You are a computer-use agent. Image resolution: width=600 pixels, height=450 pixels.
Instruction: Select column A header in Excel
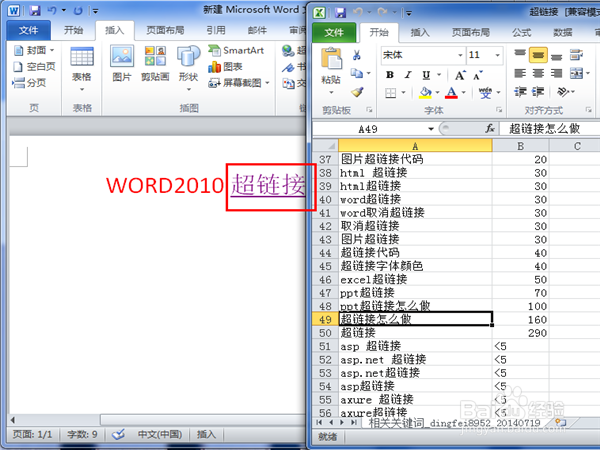[415, 146]
